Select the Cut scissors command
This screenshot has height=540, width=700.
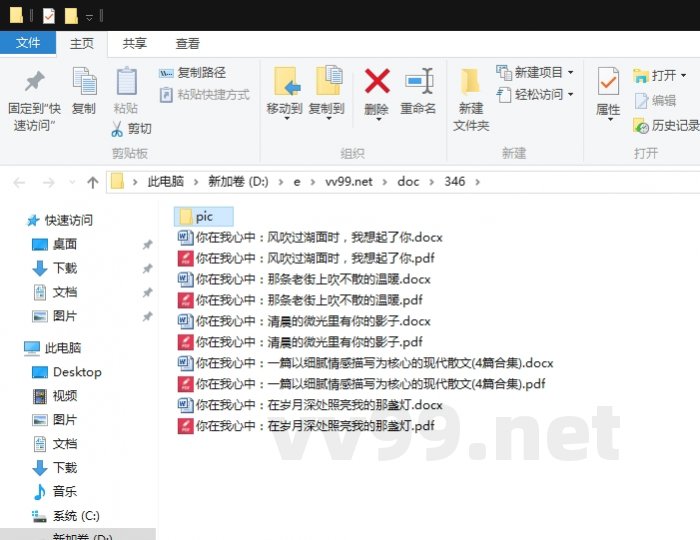[x=132, y=129]
